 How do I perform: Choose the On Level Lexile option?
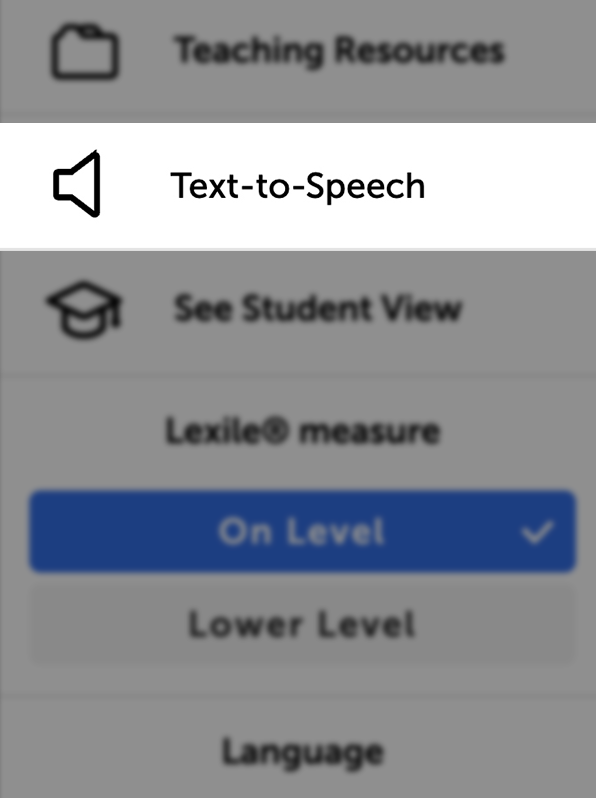click(x=302, y=531)
